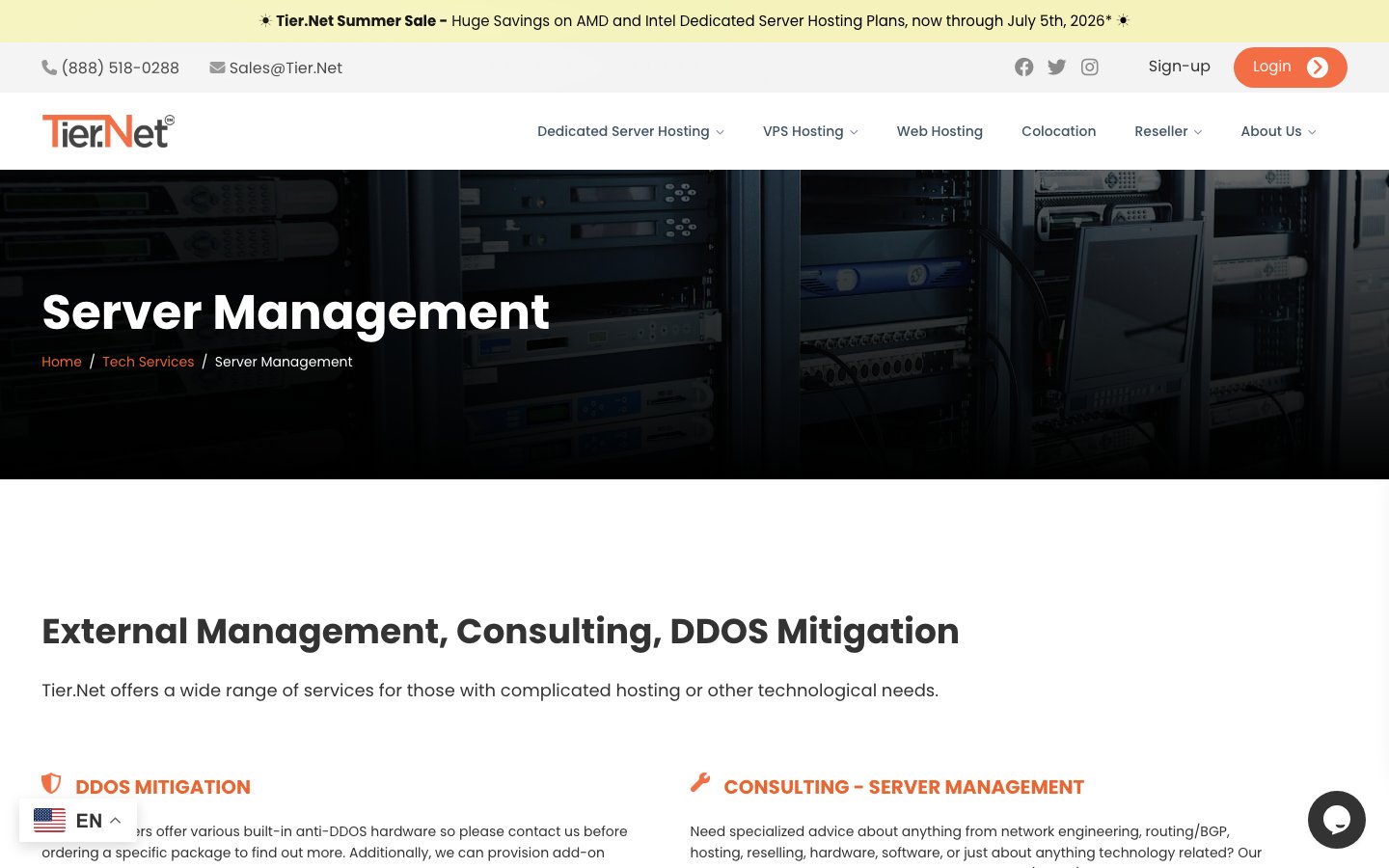Follow the Sign-up link
The height and width of the screenshot is (868, 1389).
click(1179, 67)
